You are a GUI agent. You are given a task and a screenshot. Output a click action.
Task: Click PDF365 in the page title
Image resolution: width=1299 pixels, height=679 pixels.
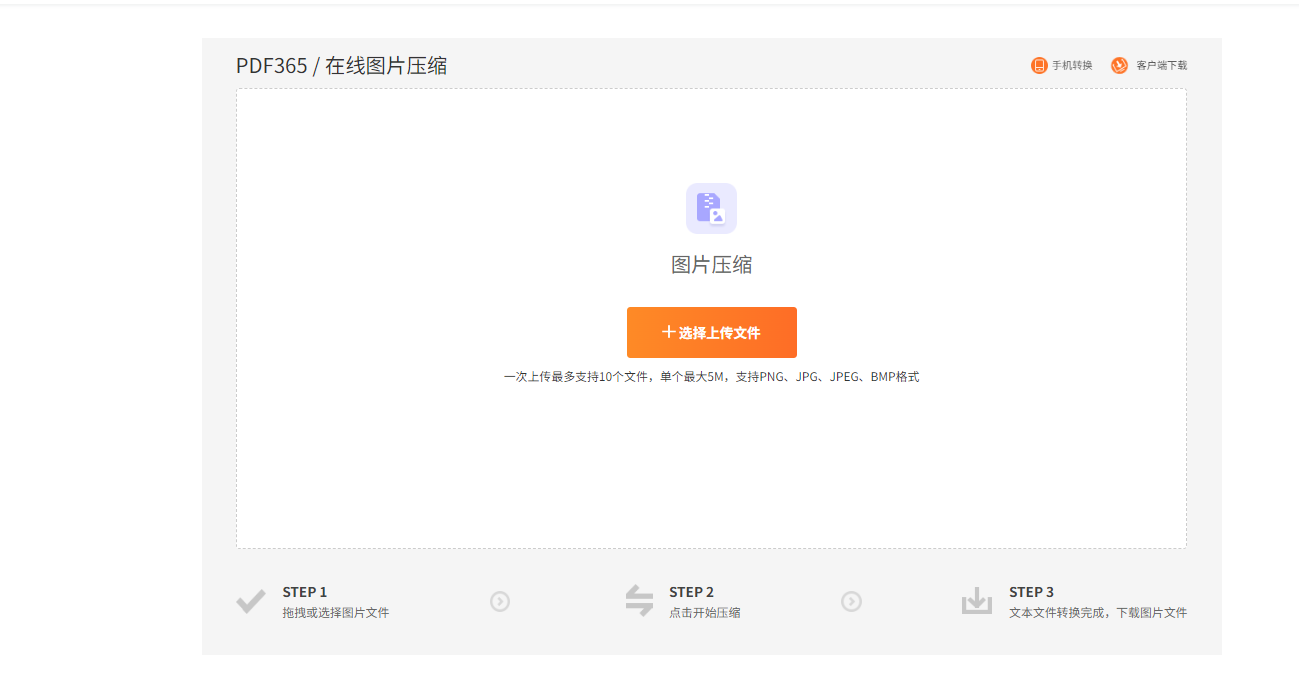coord(271,66)
